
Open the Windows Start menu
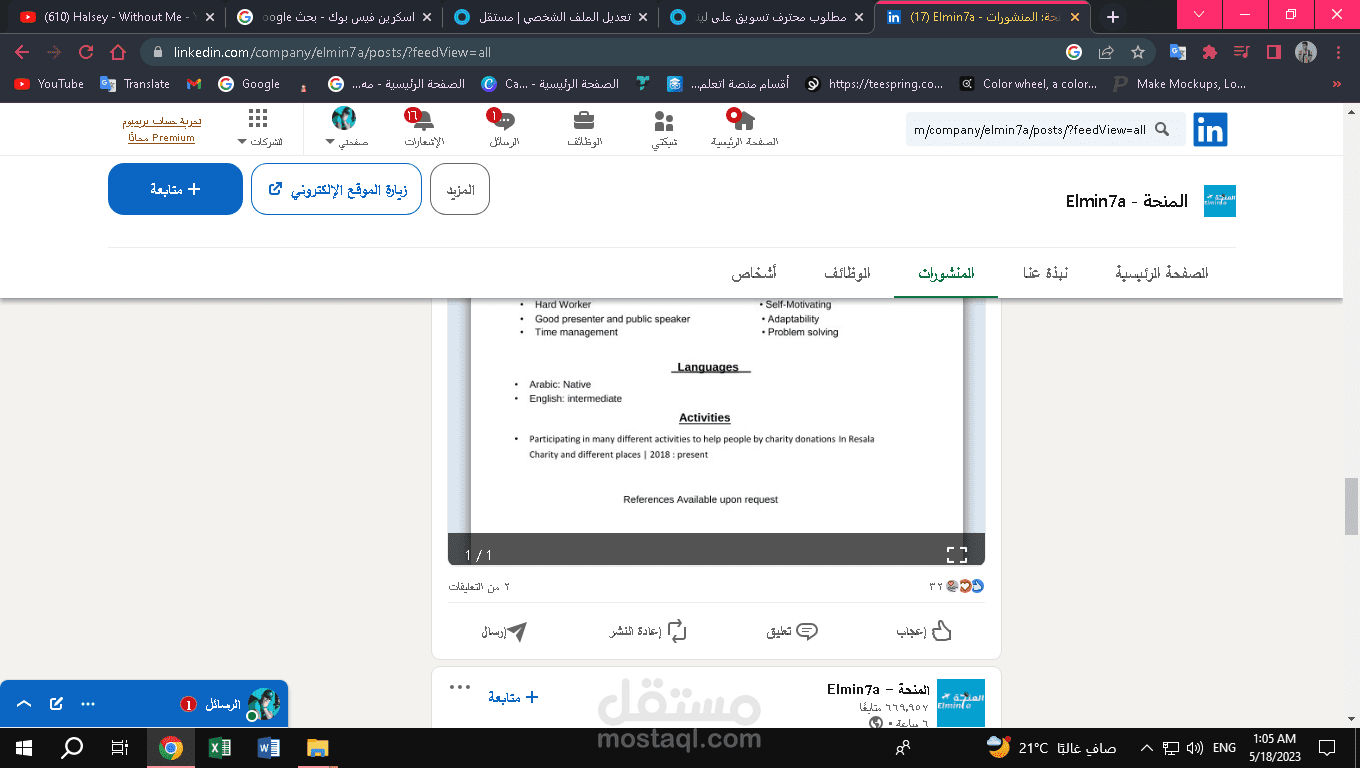point(23,747)
